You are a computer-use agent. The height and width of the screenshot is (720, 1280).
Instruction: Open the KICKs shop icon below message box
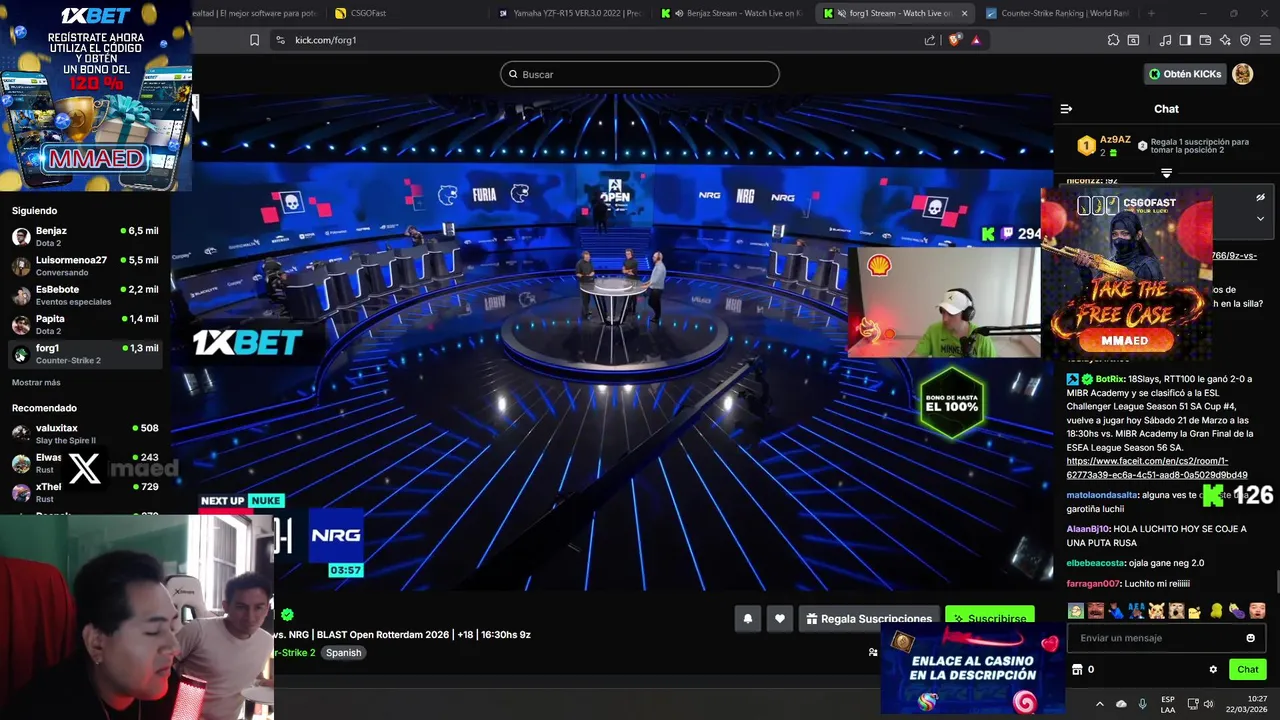[x=1077, y=670]
